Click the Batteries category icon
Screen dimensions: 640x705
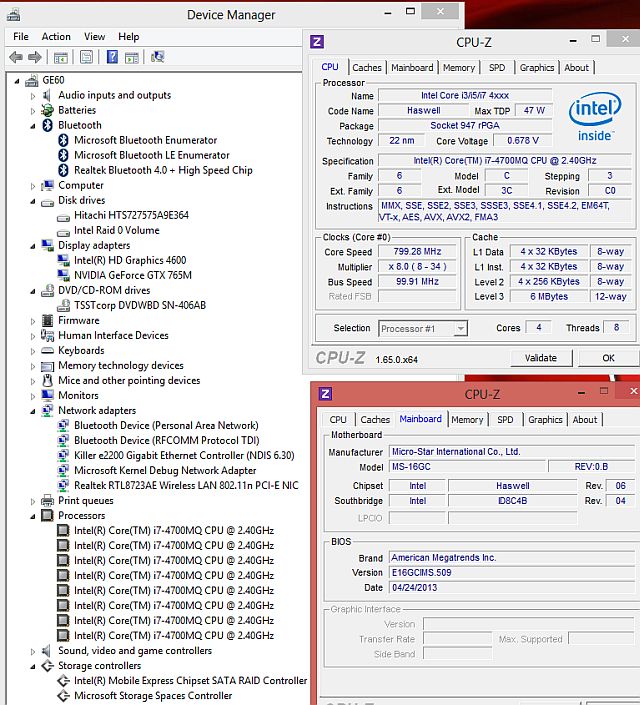click(x=47, y=110)
